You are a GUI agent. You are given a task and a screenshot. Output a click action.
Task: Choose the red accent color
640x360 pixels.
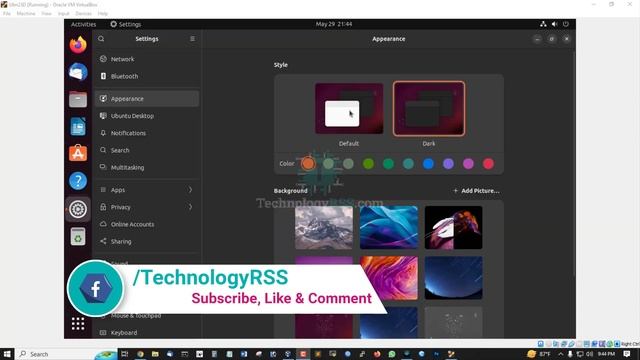tap(488, 164)
